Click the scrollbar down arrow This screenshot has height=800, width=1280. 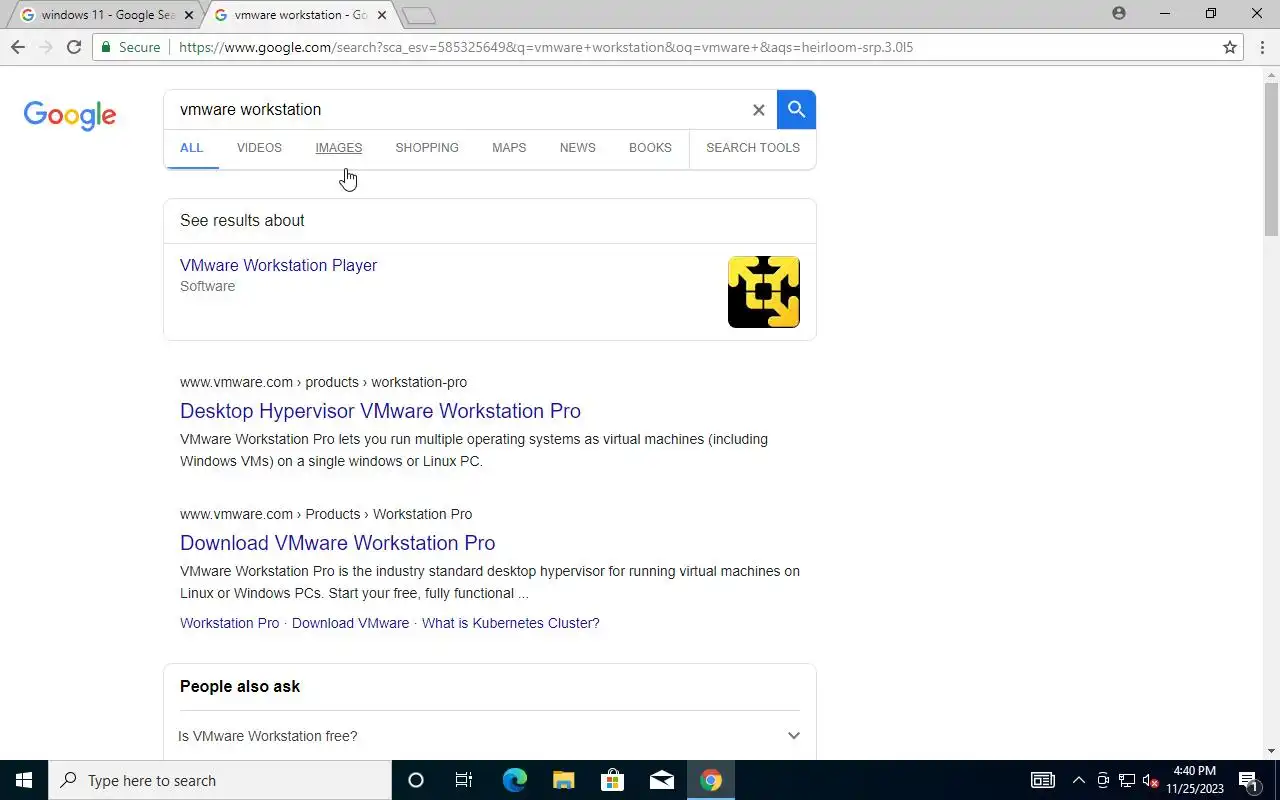click(1271, 751)
